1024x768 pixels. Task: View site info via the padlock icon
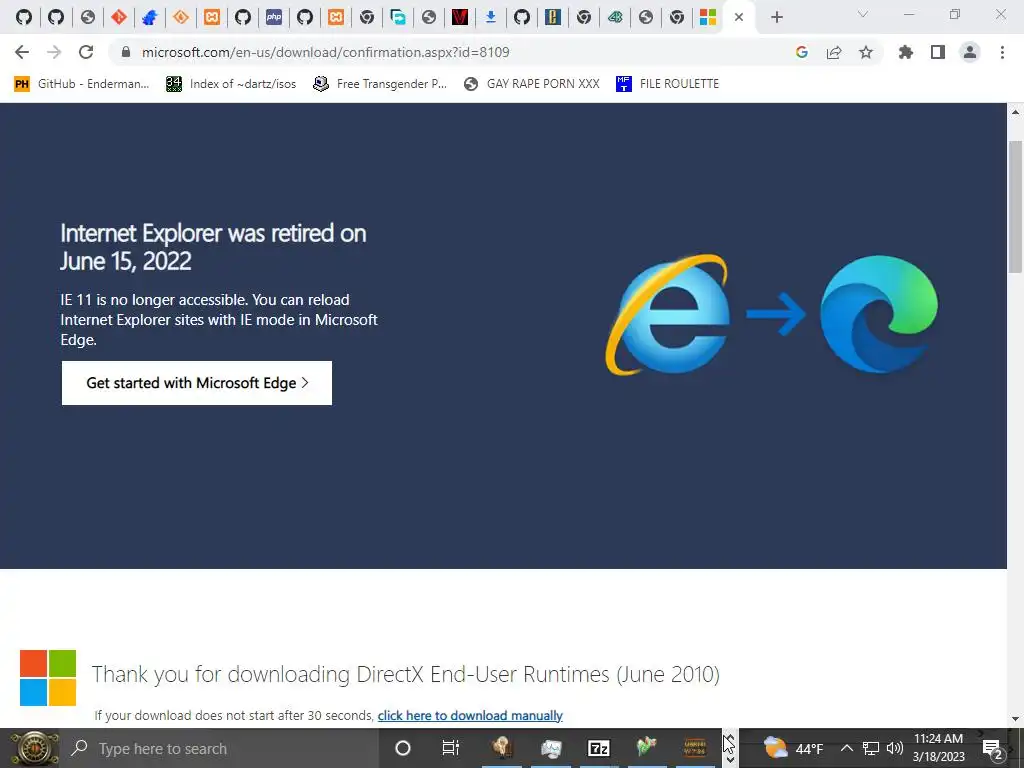click(126, 52)
